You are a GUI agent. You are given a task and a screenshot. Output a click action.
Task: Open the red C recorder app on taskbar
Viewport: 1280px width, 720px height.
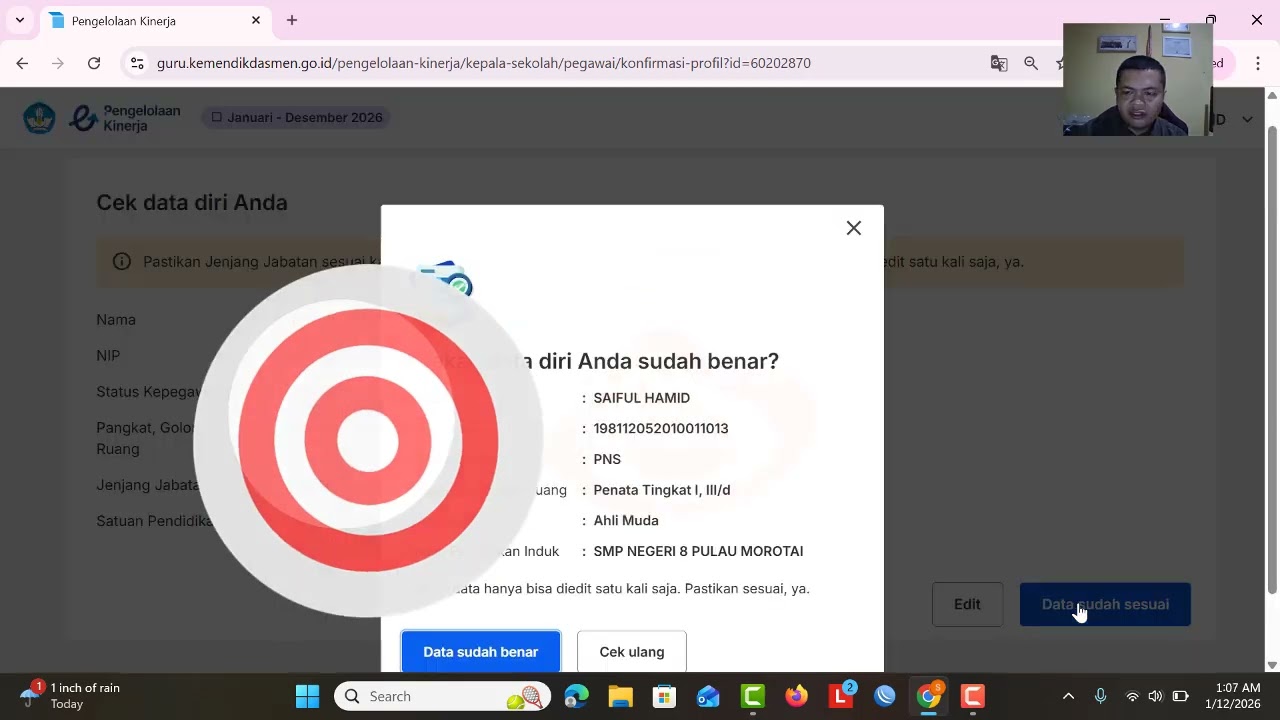(973, 696)
